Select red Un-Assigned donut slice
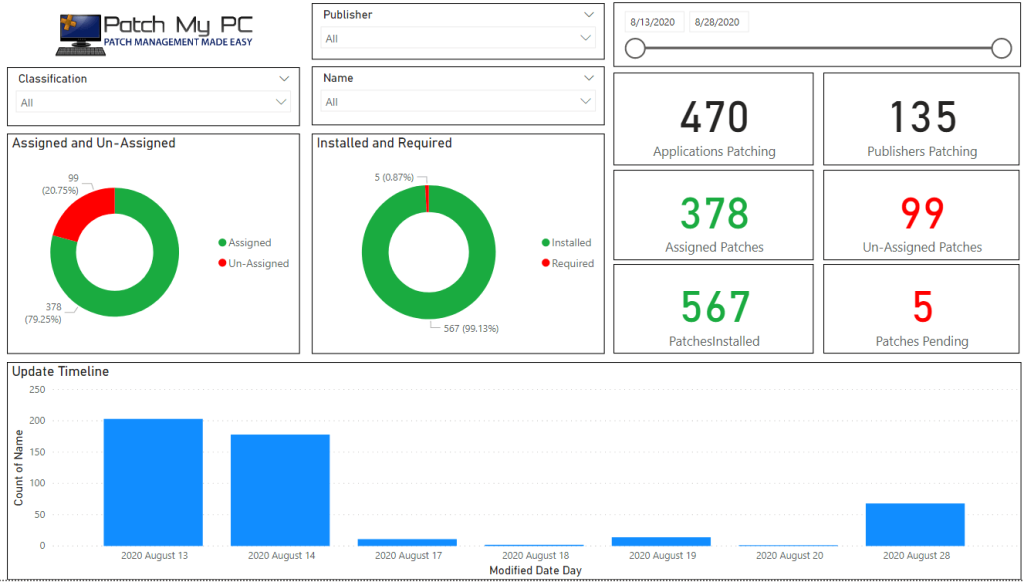This screenshot has width=1024, height=582. (84, 210)
